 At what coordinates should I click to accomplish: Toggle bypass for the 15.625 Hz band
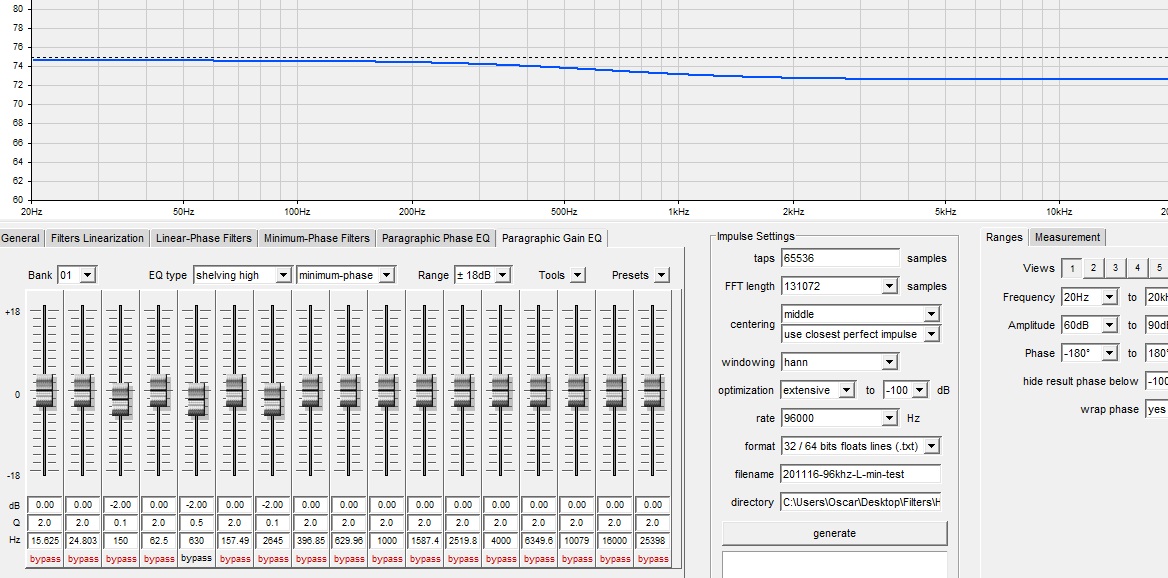(x=45, y=559)
